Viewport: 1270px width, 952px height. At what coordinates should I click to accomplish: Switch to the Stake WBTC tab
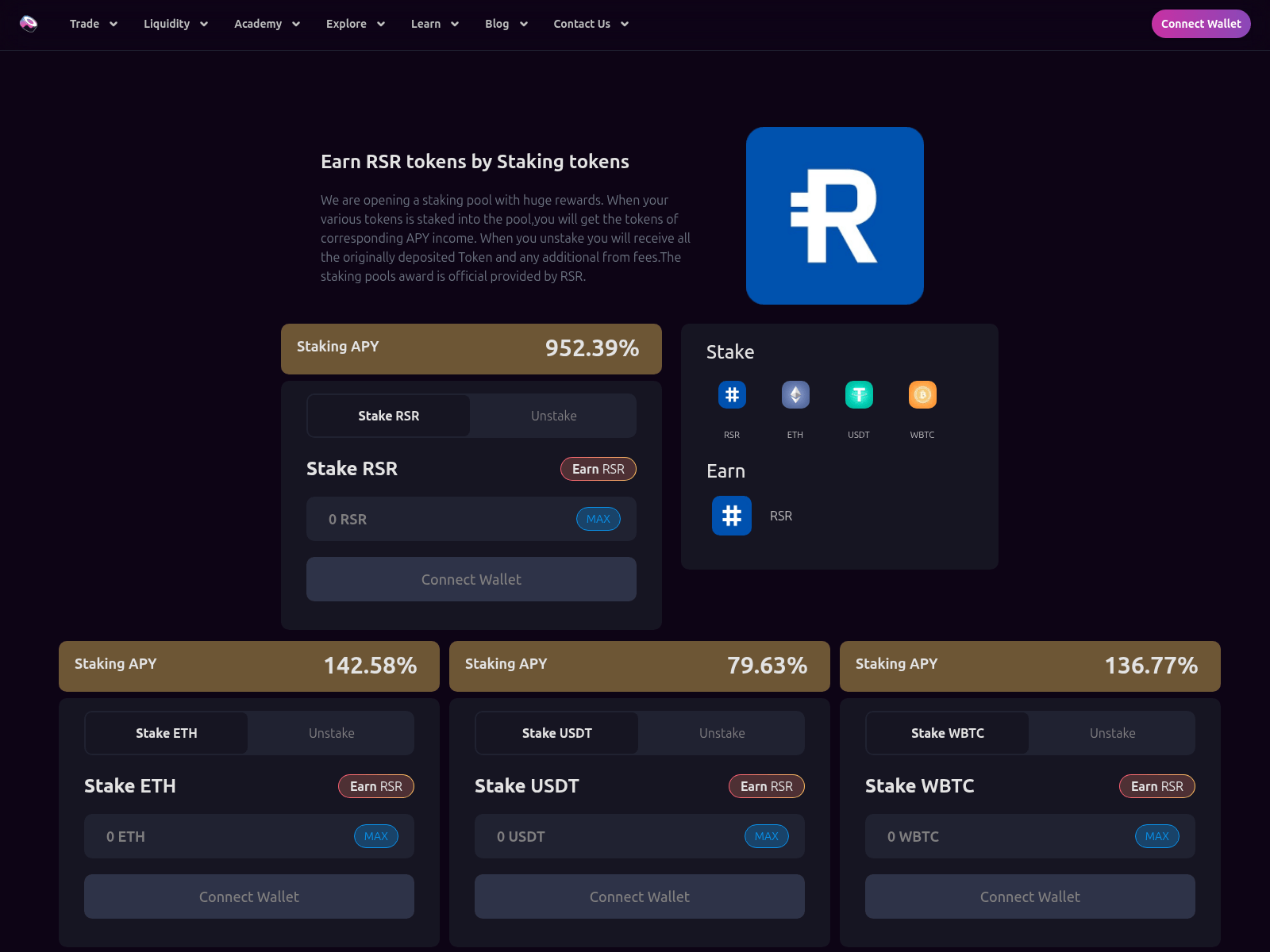click(948, 733)
